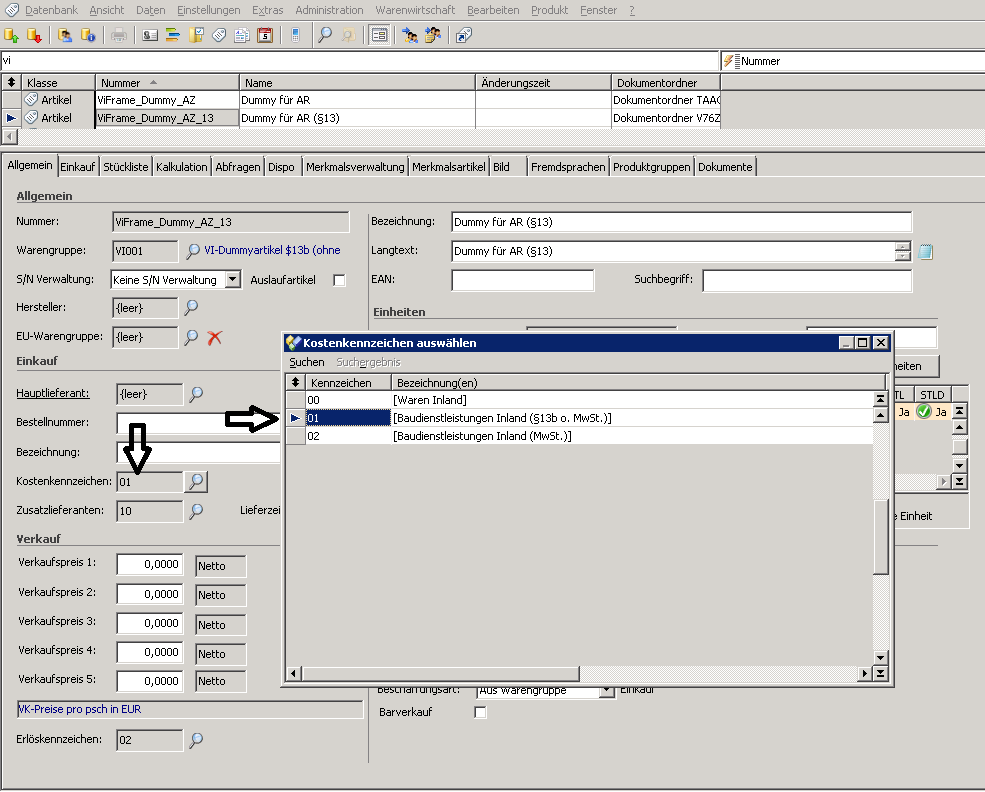Click the printer icon in the toolbar
Screen dimensions: 985x792
tap(119, 35)
